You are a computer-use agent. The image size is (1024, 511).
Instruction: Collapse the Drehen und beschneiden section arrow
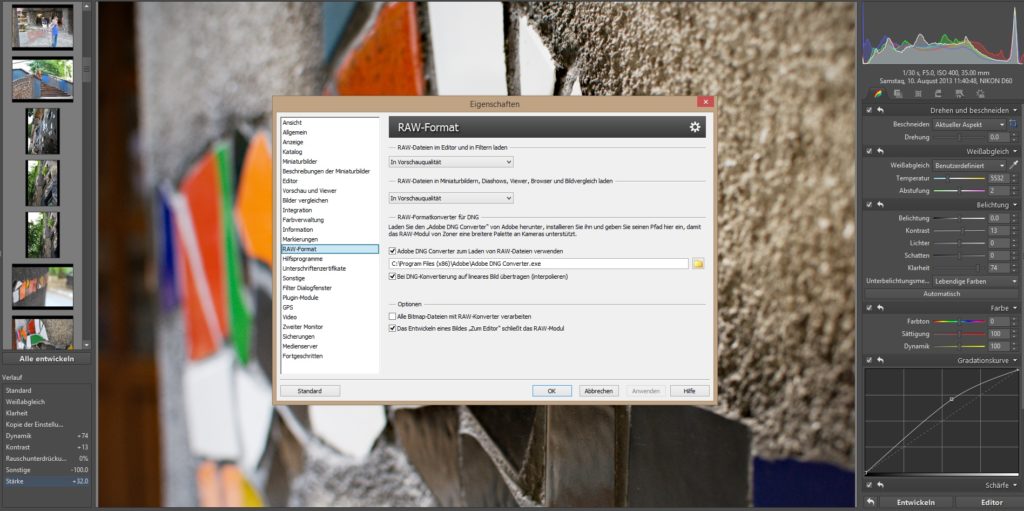point(1015,110)
